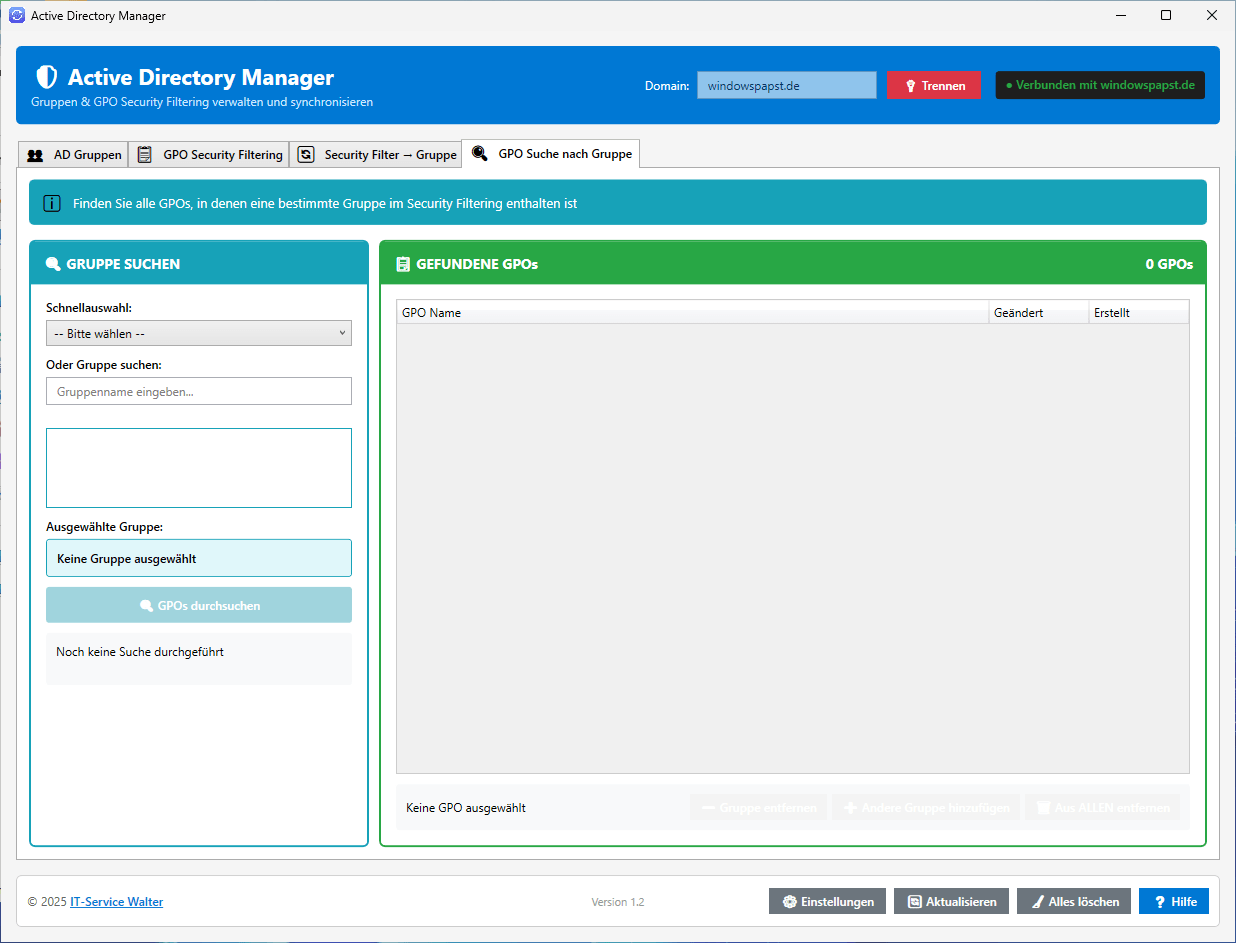Click the info icon in the teal banner
1236x943 pixels.
coord(52,203)
